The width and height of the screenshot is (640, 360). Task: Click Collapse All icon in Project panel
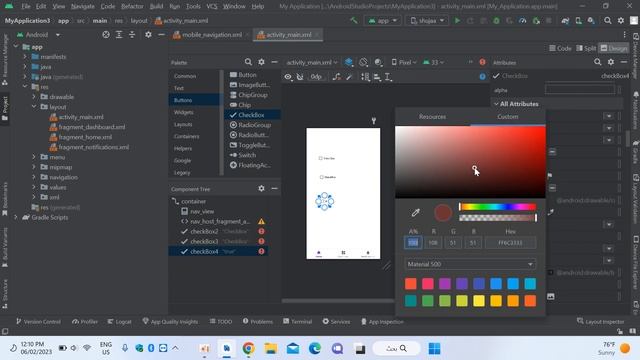tap(132, 35)
